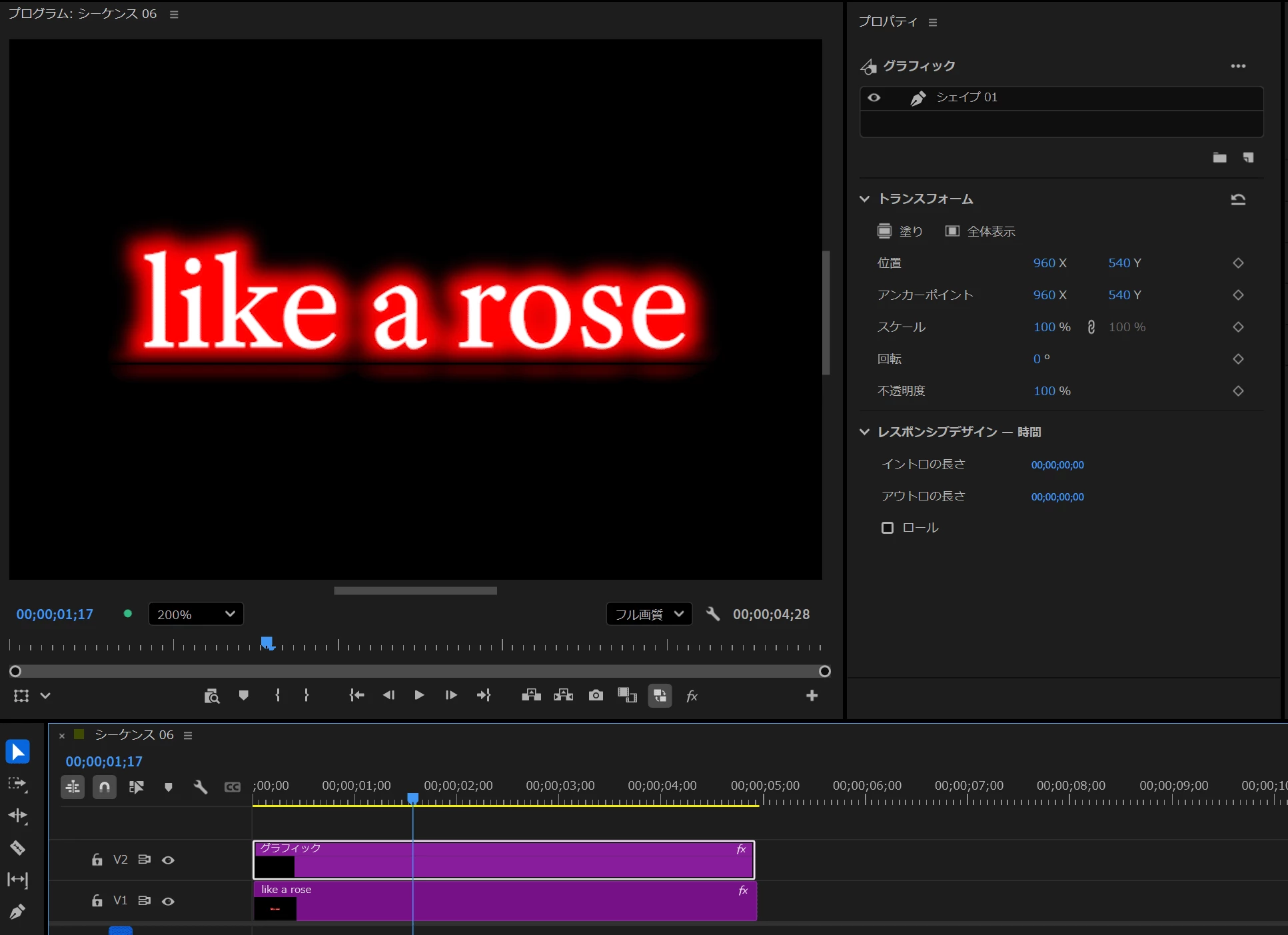
Task: Open the button editor plus icon
Action: [x=812, y=696]
